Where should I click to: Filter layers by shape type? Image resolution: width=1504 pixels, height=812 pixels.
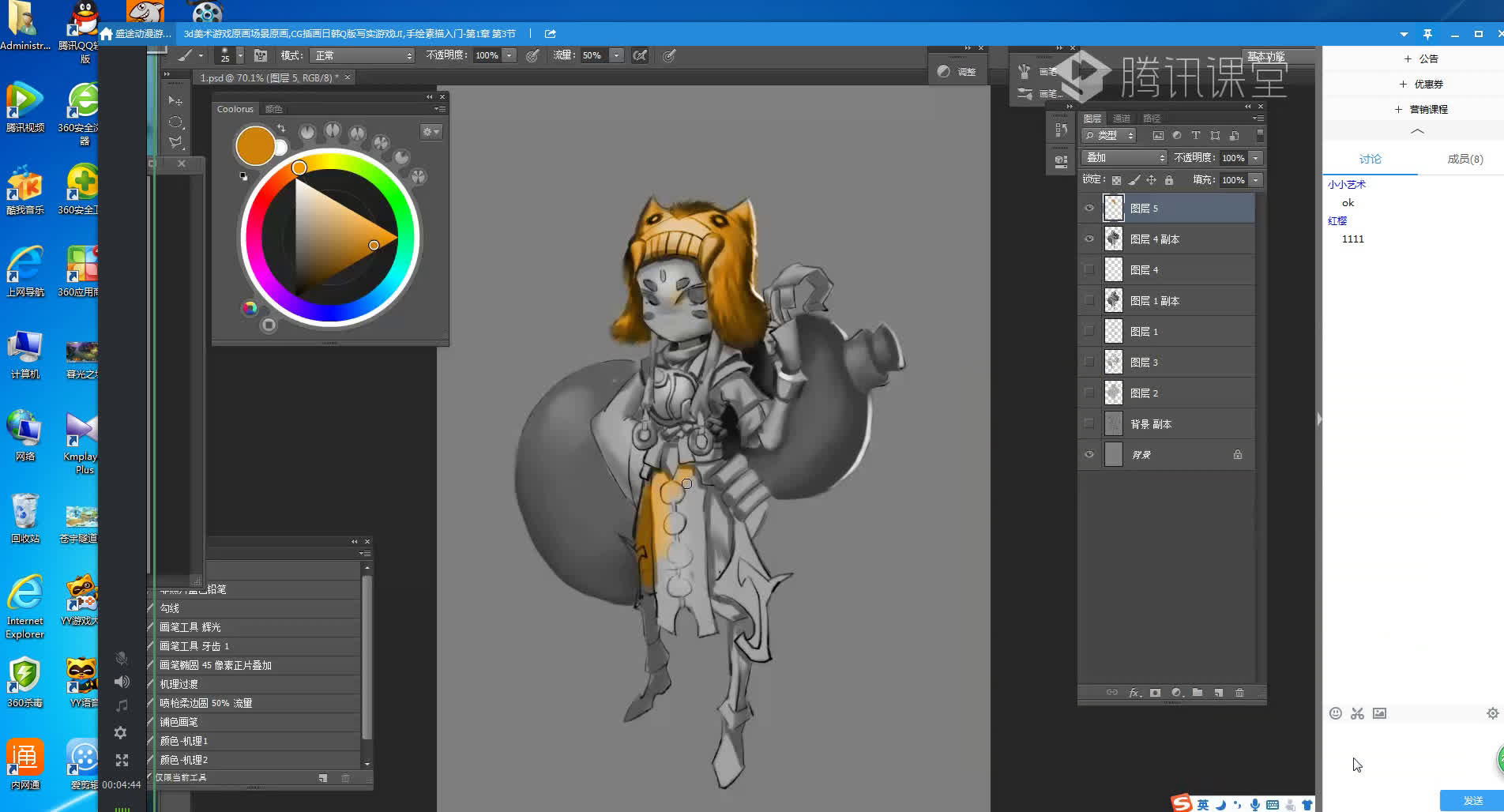[x=1215, y=135]
